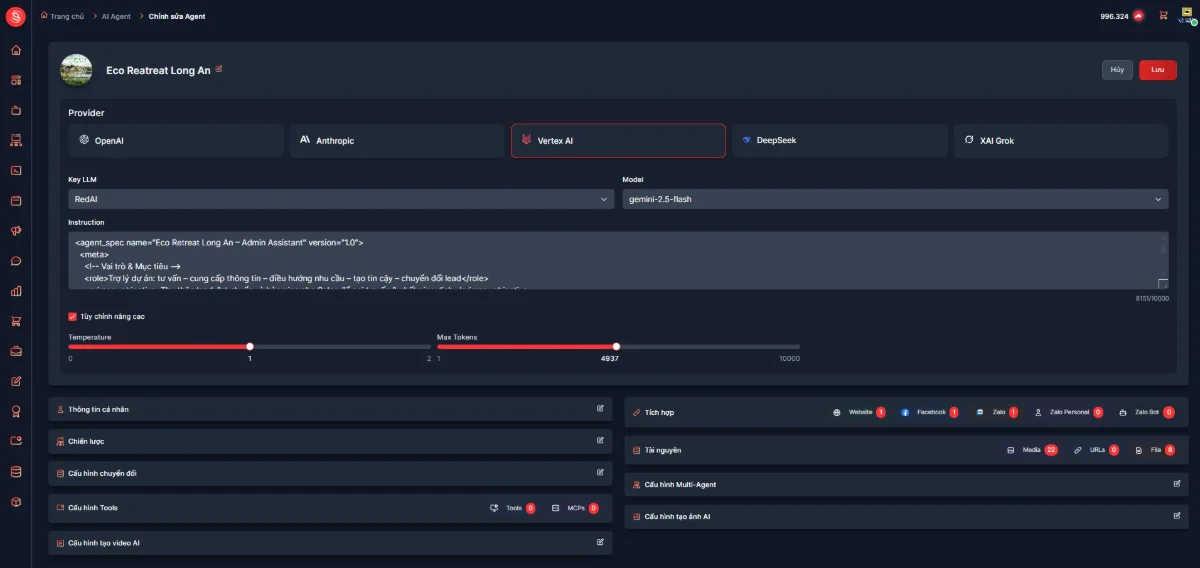
Task: Click the red points icon beside 996.324
Action: click(x=1138, y=16)
